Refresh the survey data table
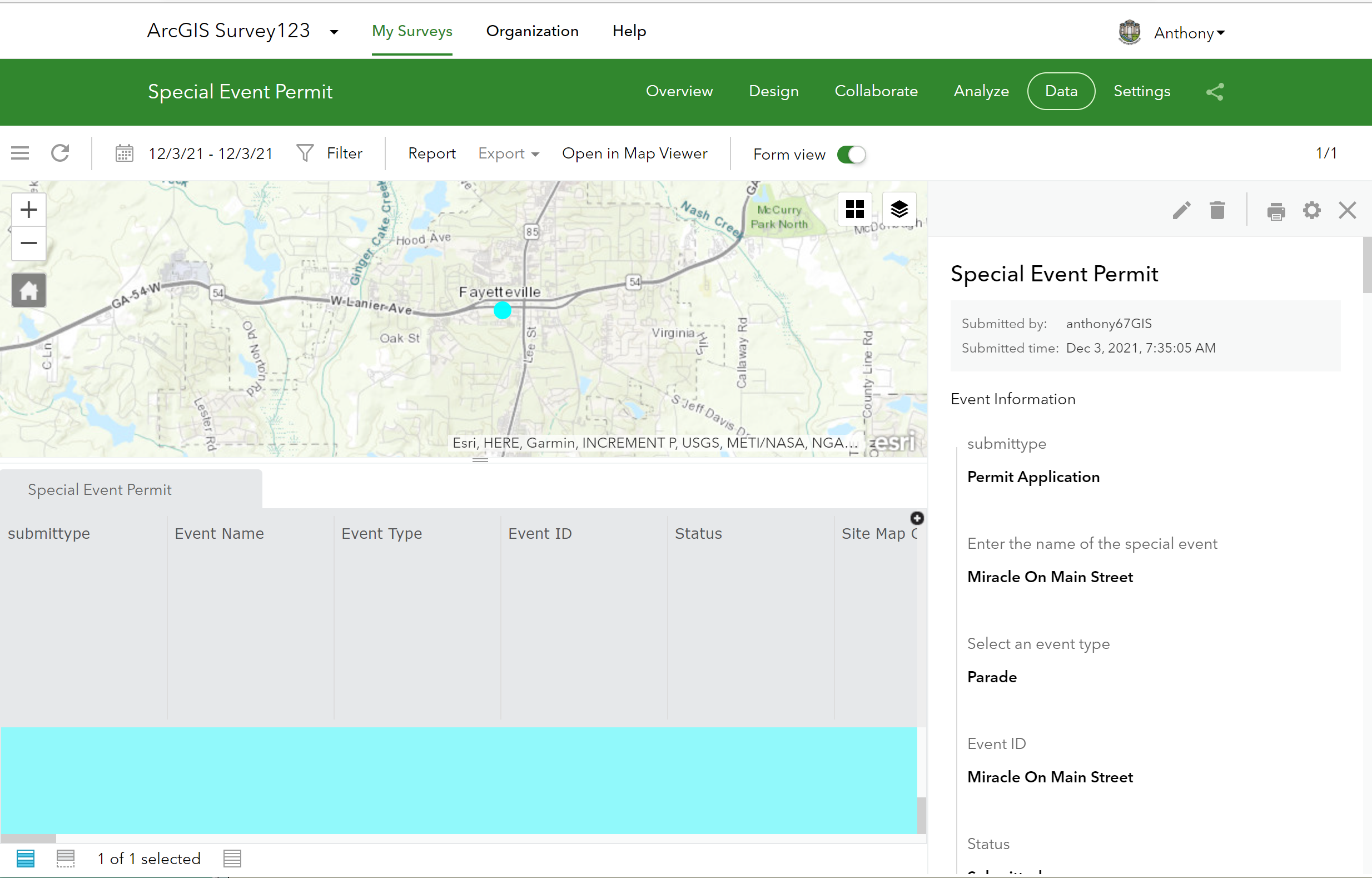 [61, 152]
